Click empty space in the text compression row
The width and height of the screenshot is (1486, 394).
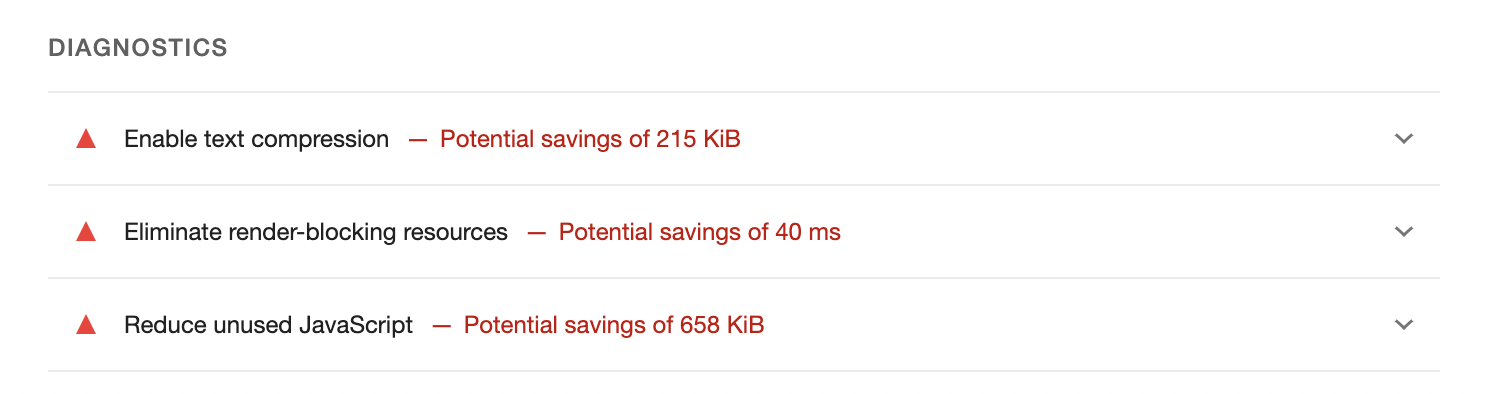click(1060, 139)
